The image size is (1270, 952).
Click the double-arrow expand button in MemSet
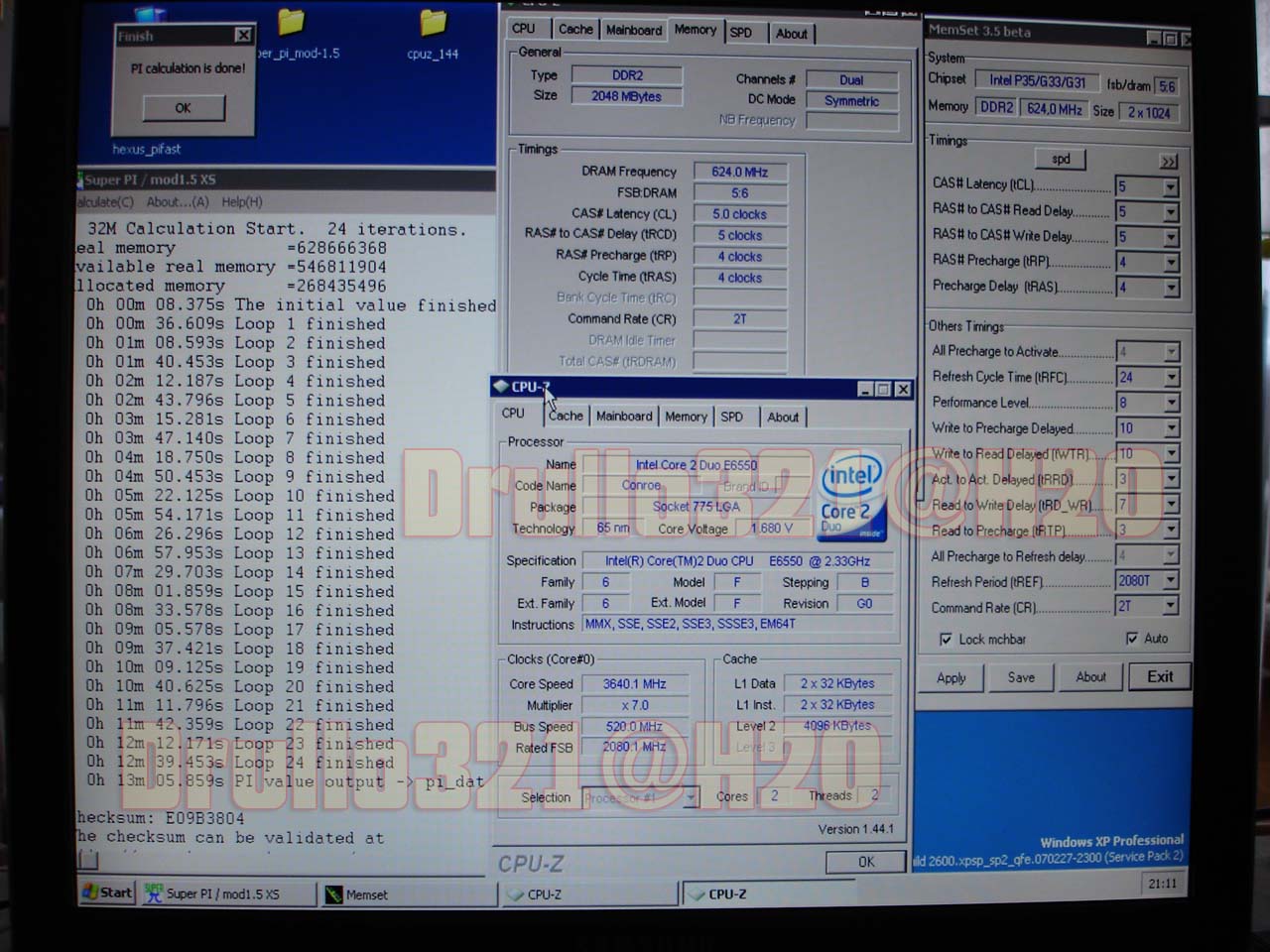click(x=1168, y=161)
